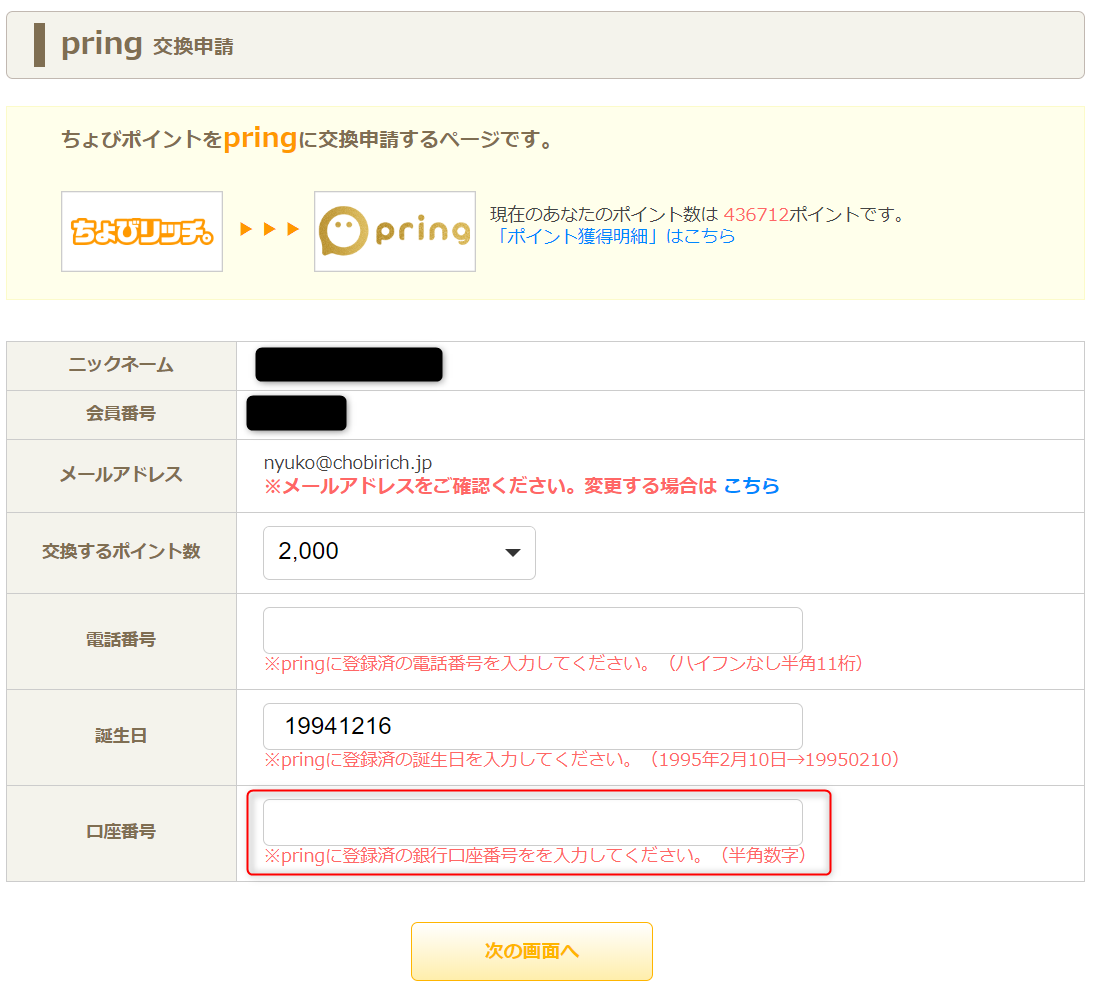Click the 436712 points value text
Viewport: 1112px width, 1004px height.
(756, 214)
